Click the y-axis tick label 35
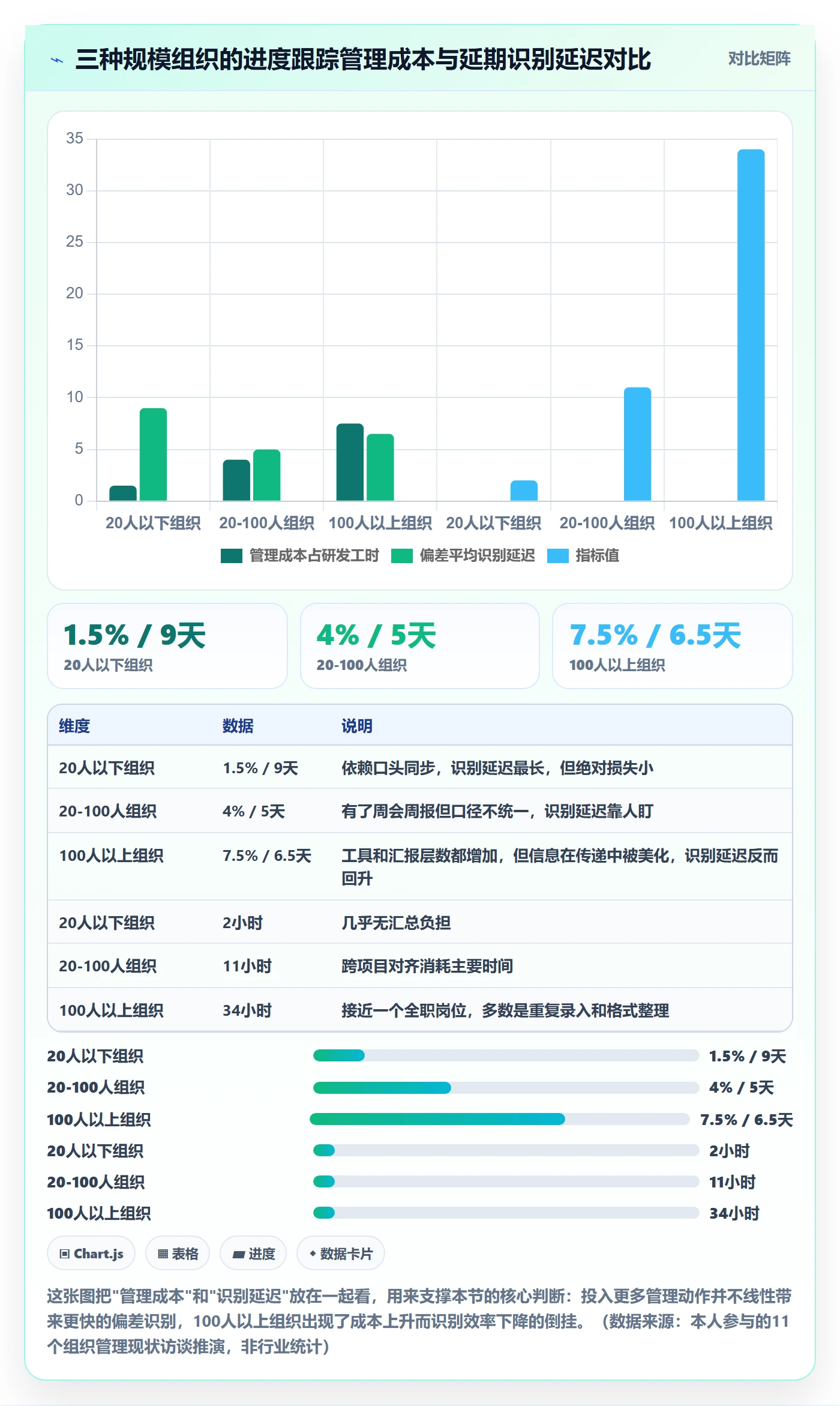 click(74, 139)
